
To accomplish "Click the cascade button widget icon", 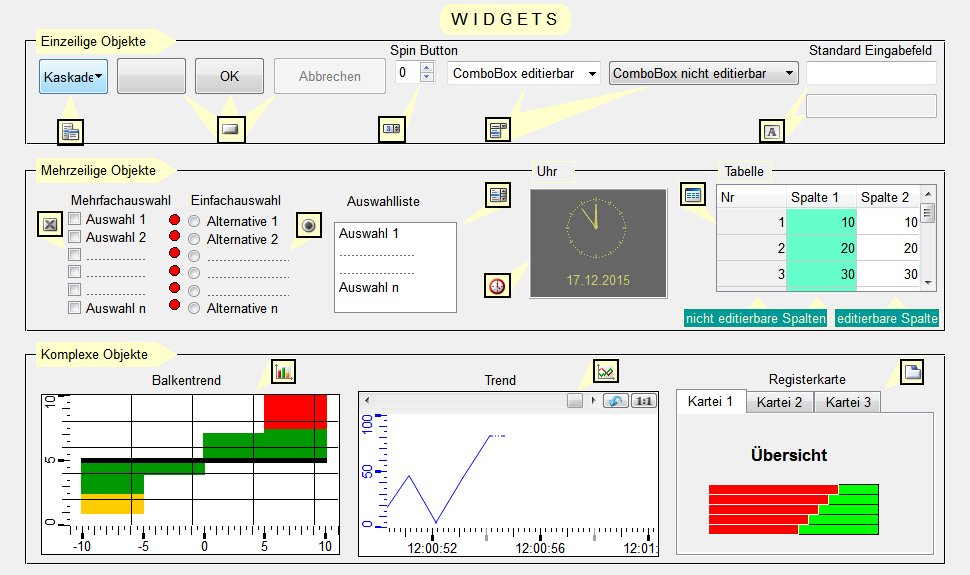I will (x=70, y=130).
